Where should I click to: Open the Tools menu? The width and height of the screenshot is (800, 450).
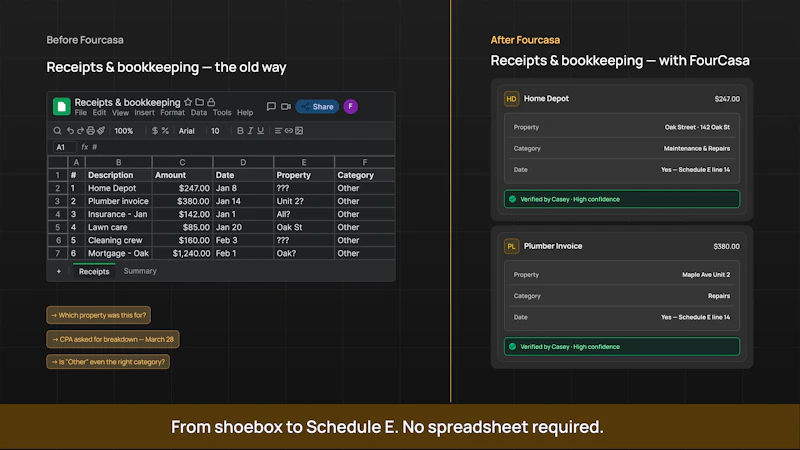tap(222, 113)
